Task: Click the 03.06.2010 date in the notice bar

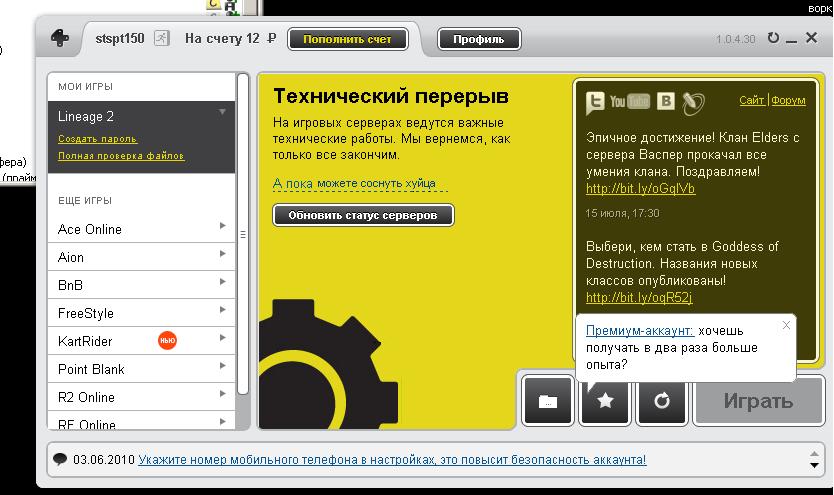Action: 104,459
